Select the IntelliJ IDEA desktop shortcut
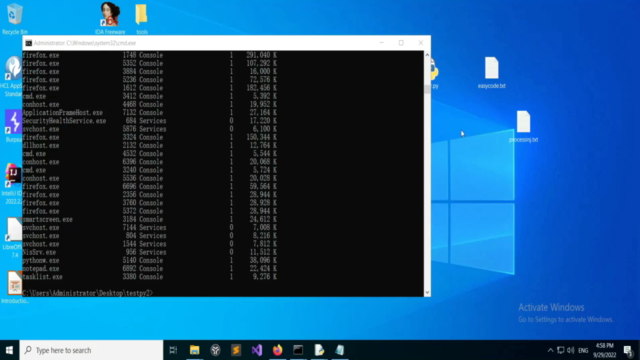This screenshot has width=640, height=360. (12, 184)
